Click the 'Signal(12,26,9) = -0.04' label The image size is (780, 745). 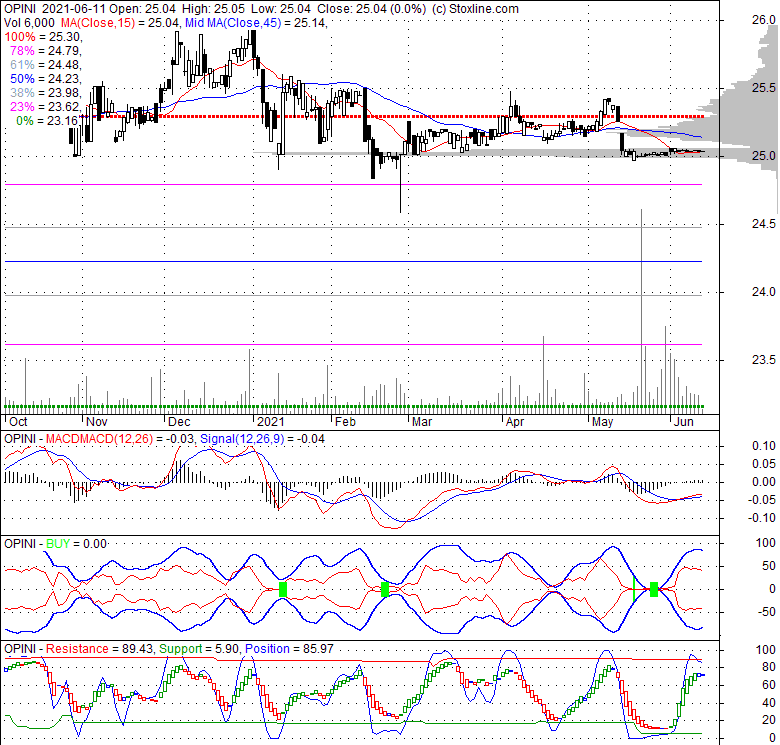pyautogui.click(x=262, y=439)
